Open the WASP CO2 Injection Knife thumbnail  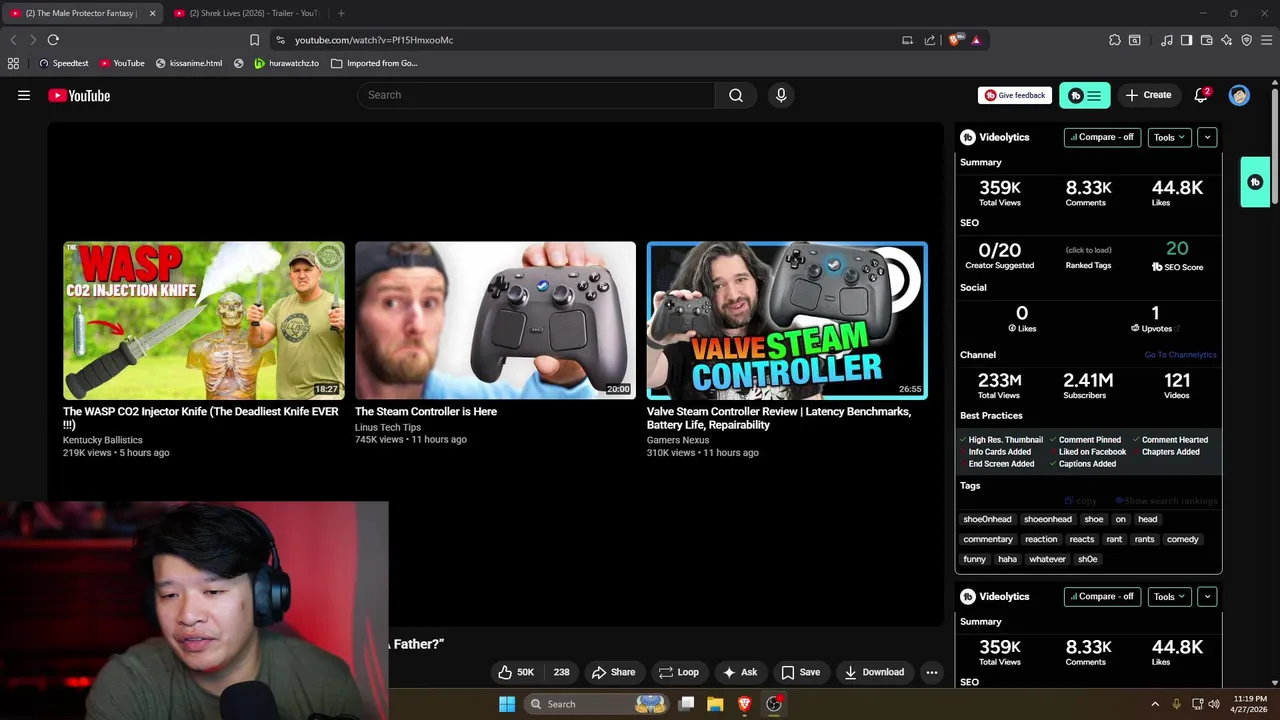pyautogui.click(x=204, y=320)
